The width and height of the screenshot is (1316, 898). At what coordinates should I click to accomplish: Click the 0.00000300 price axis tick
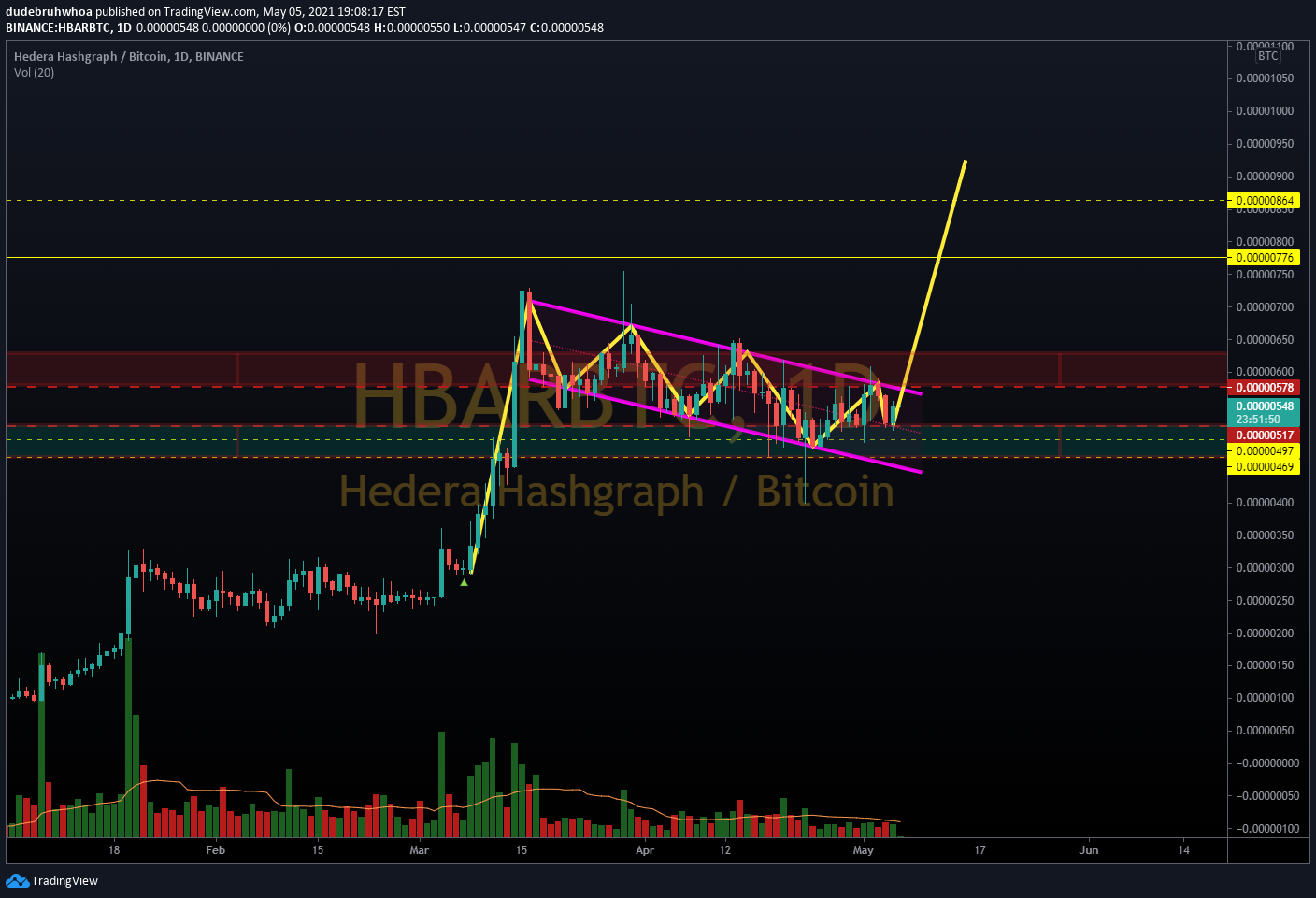[x=1265, y=568]
